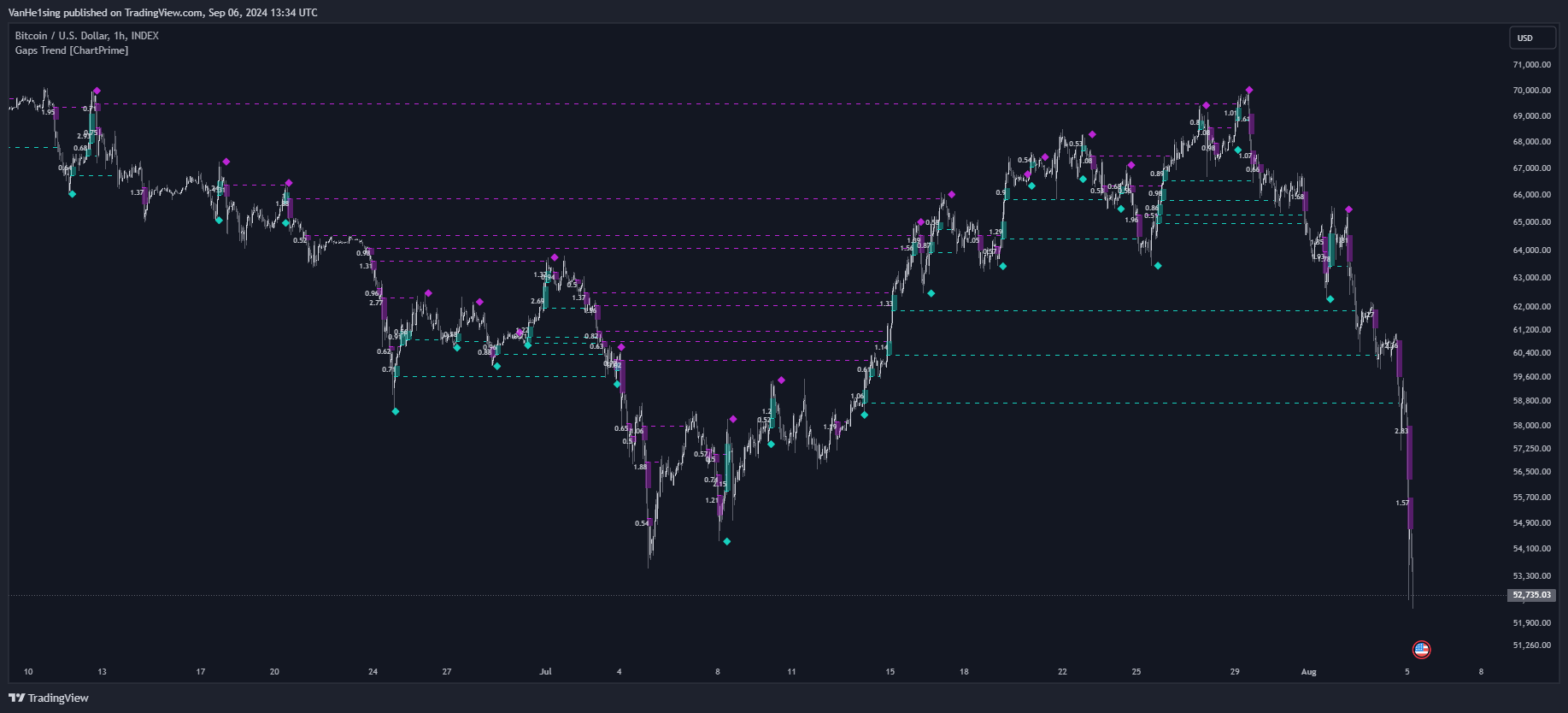Click the current price label 52,735.03

pyautogui.click(x=1531, y=595)
